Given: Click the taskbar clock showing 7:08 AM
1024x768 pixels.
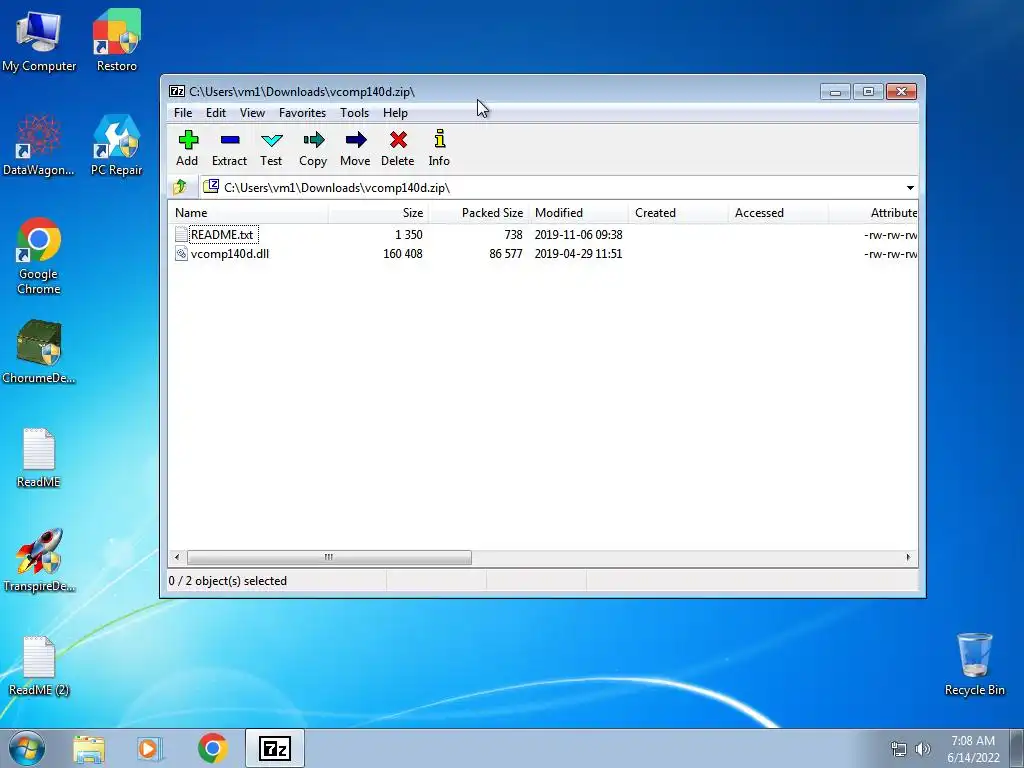Looking at the screenshot, I should [973, 749].
